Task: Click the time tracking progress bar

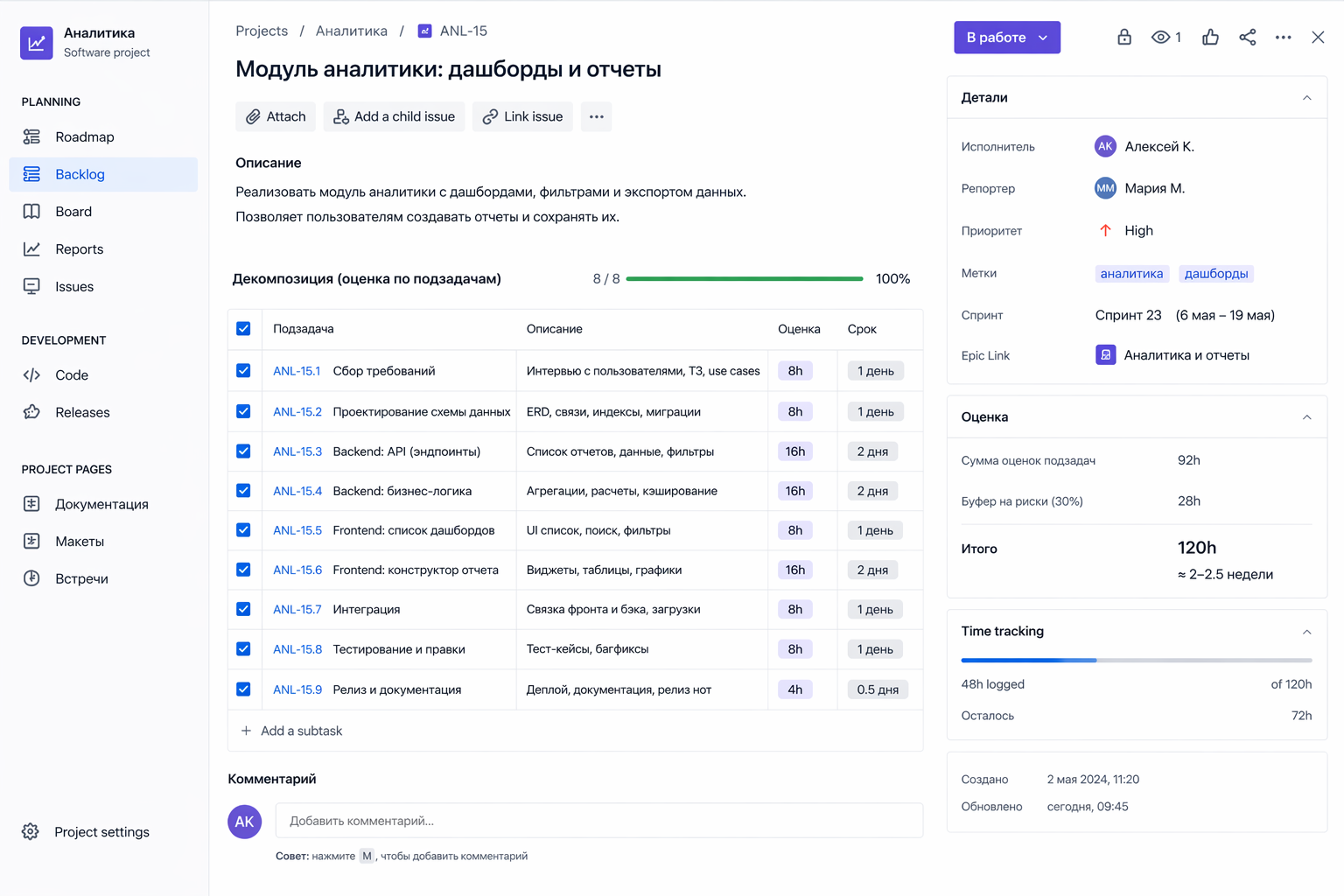Action: point(1136,660)
